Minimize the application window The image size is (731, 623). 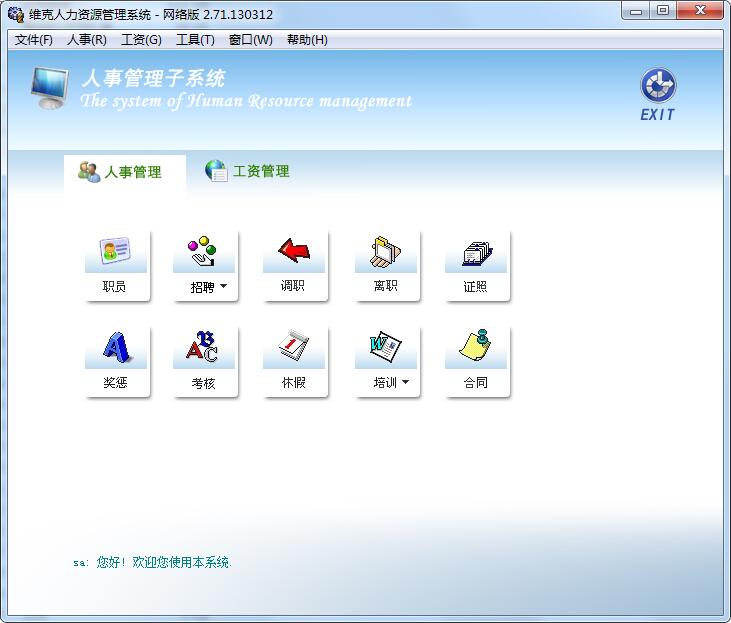pyautogui.click(x=635, y=11)
